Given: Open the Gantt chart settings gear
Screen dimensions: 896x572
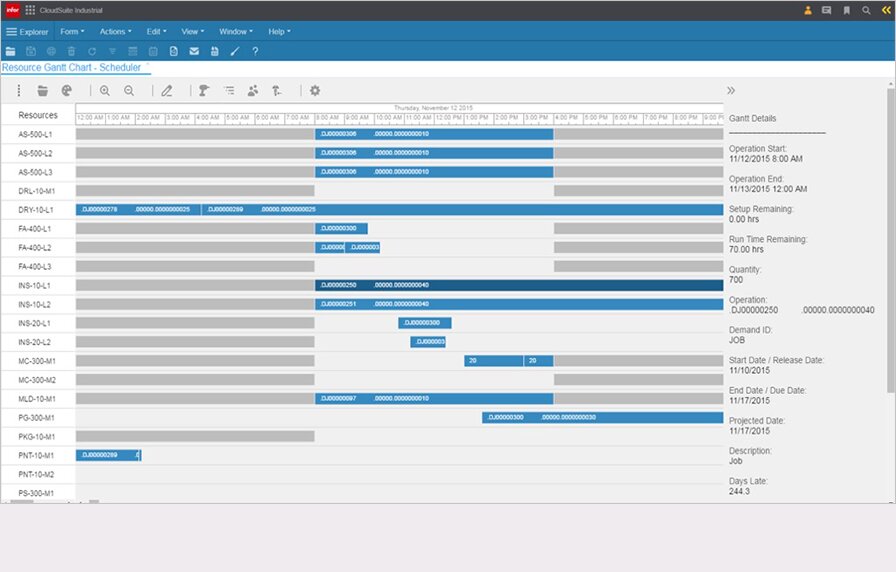Looking at the screenshot, I should [x=315, y=90].
